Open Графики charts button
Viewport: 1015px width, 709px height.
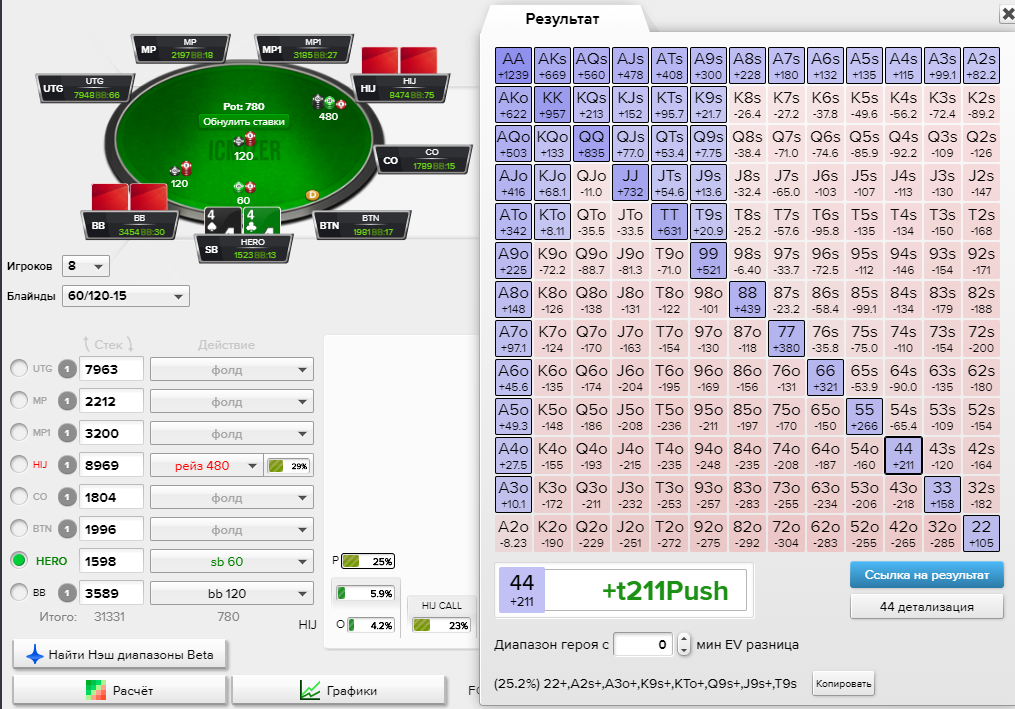pos(339,690)
